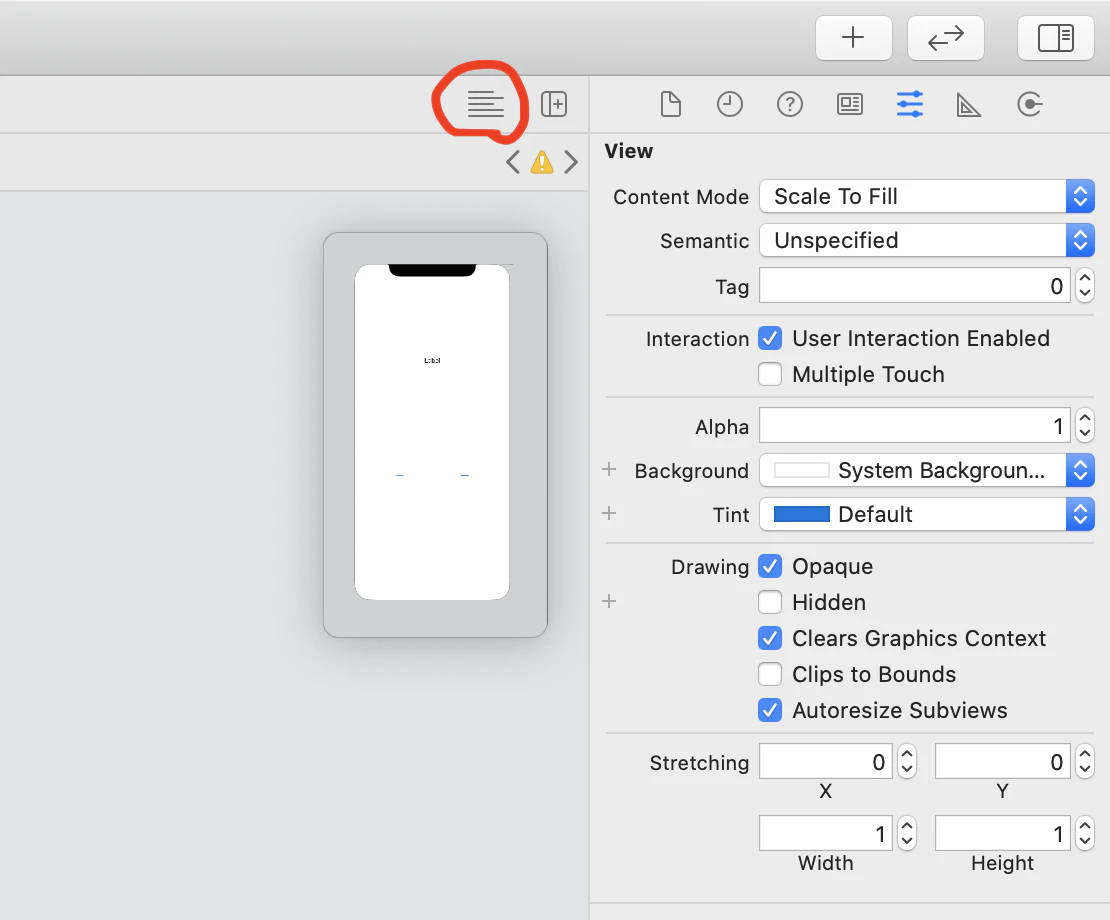
Task: Open the Identity inspector tab
Action: [x=849, y=104]
